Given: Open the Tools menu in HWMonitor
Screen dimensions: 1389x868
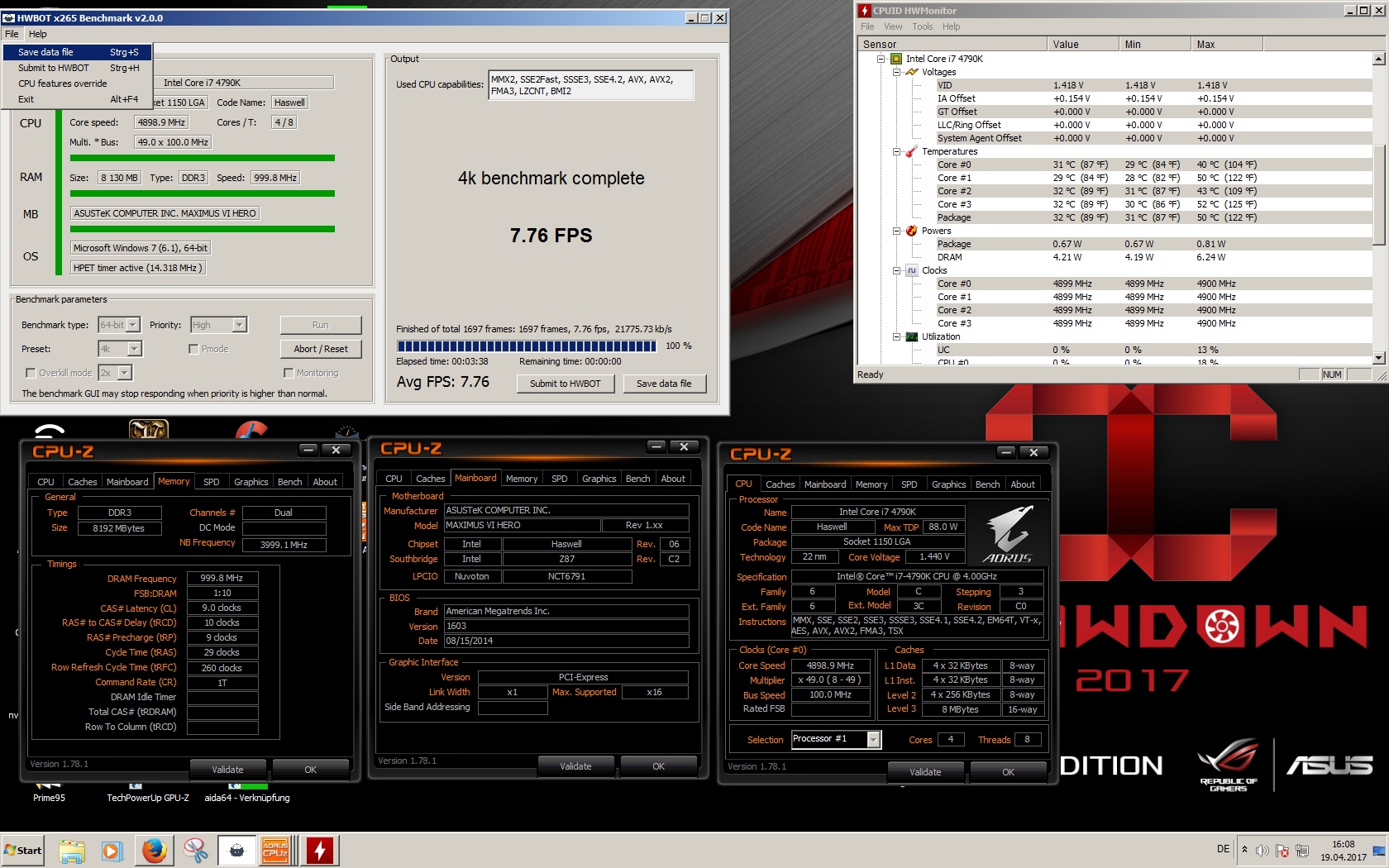Looking at the screenshot, I should pos(923,26).
